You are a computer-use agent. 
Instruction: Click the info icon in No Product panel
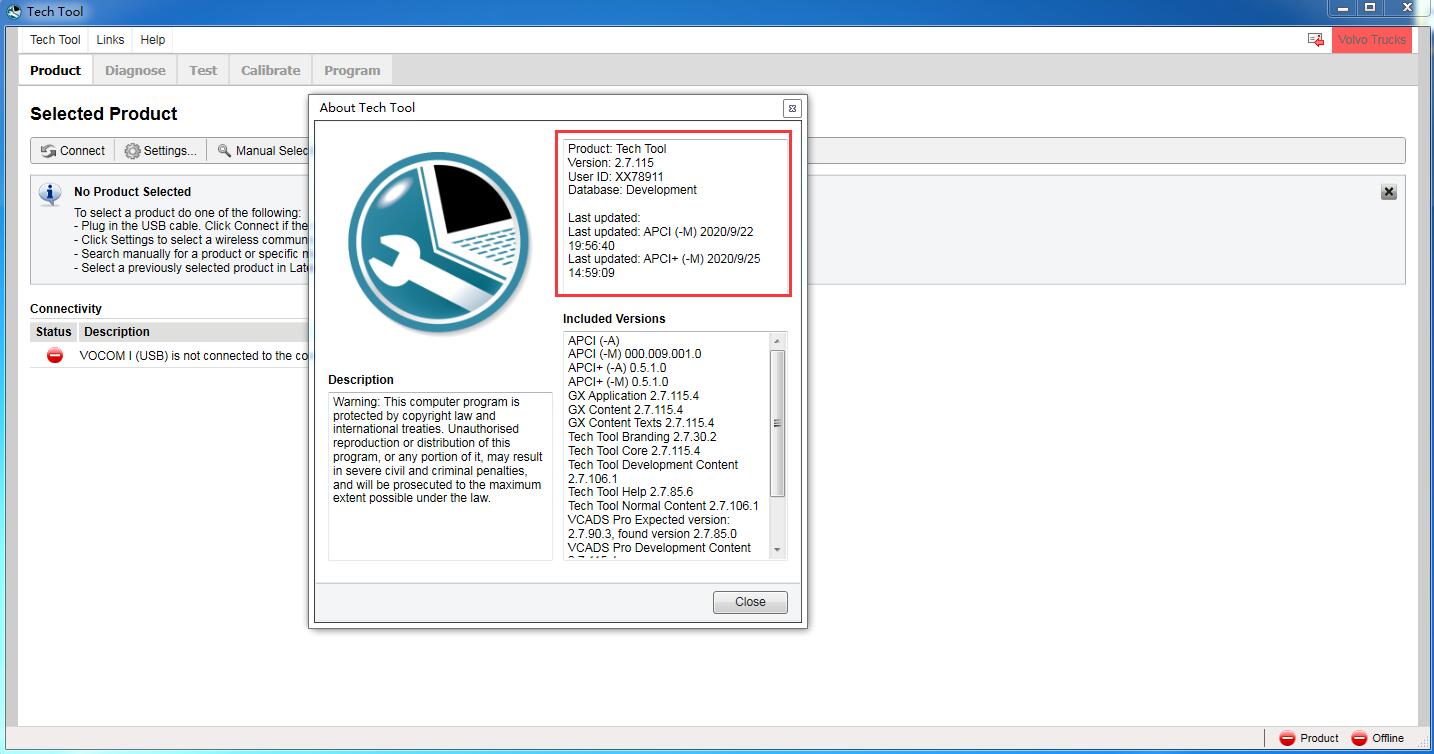(x=50, y=193)
